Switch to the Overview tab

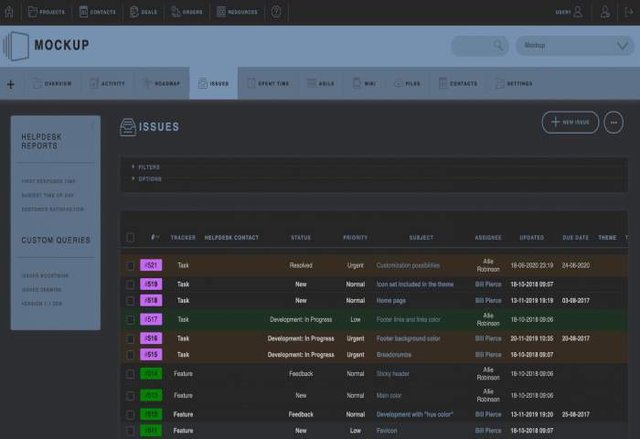pos(52,84)
